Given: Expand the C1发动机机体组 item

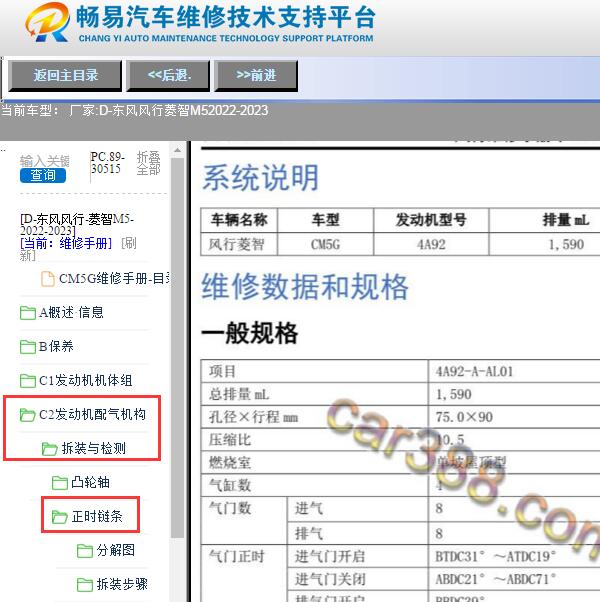Looking at the screenshot, I should pyautogui.click(x=86, y=380).
